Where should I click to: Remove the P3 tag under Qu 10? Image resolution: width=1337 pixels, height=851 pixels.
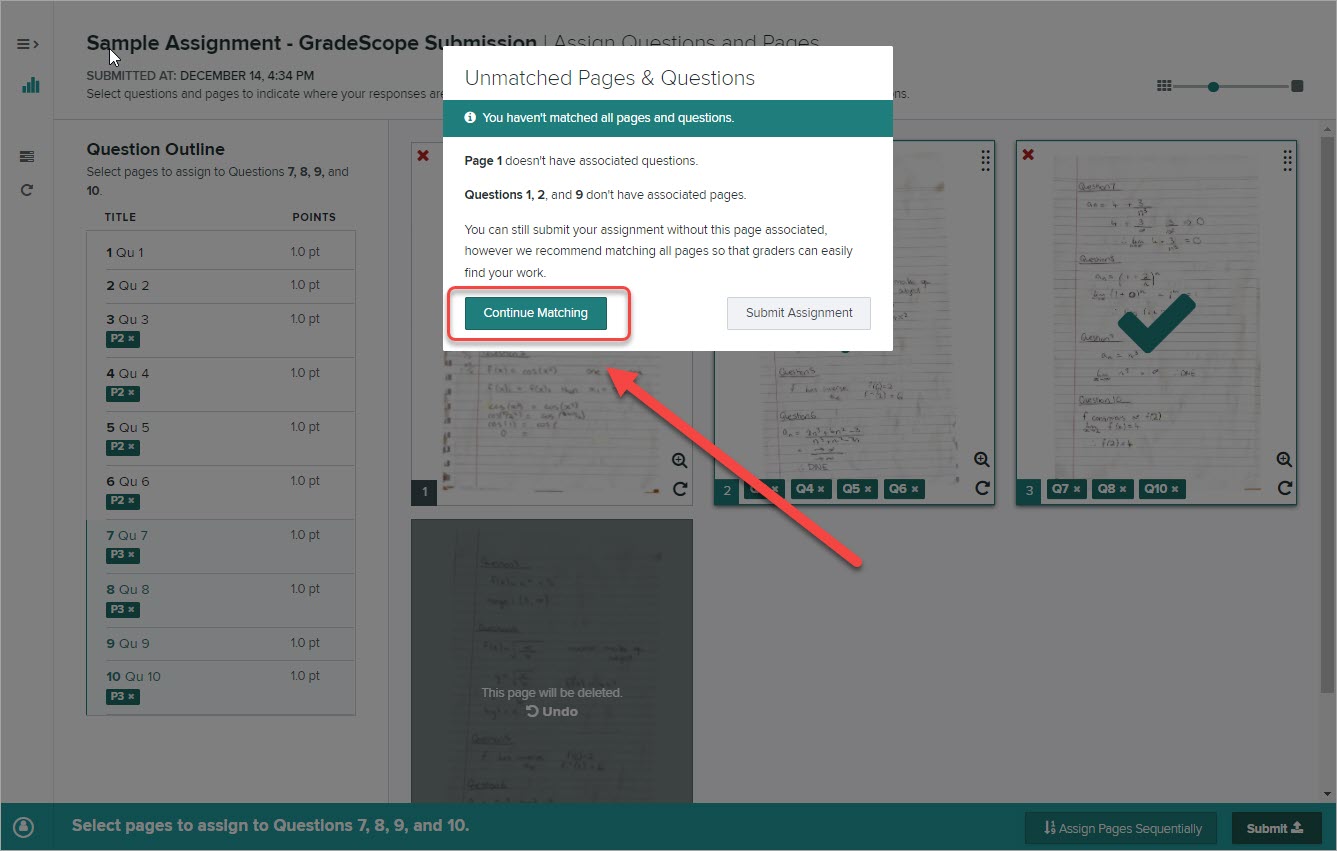point(132,697)
